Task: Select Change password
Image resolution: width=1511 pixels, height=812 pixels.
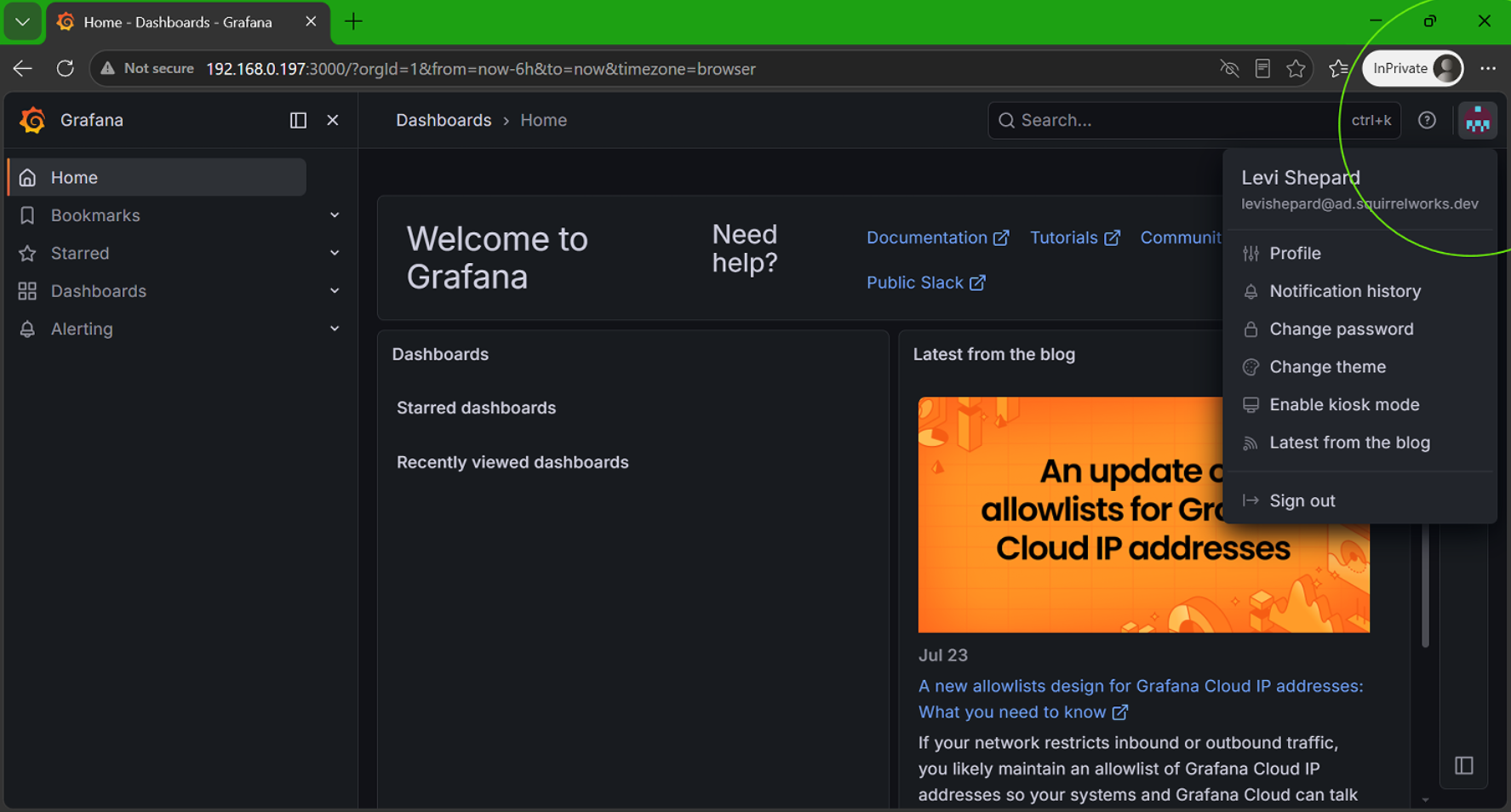Action: (x=1359, y=329)
